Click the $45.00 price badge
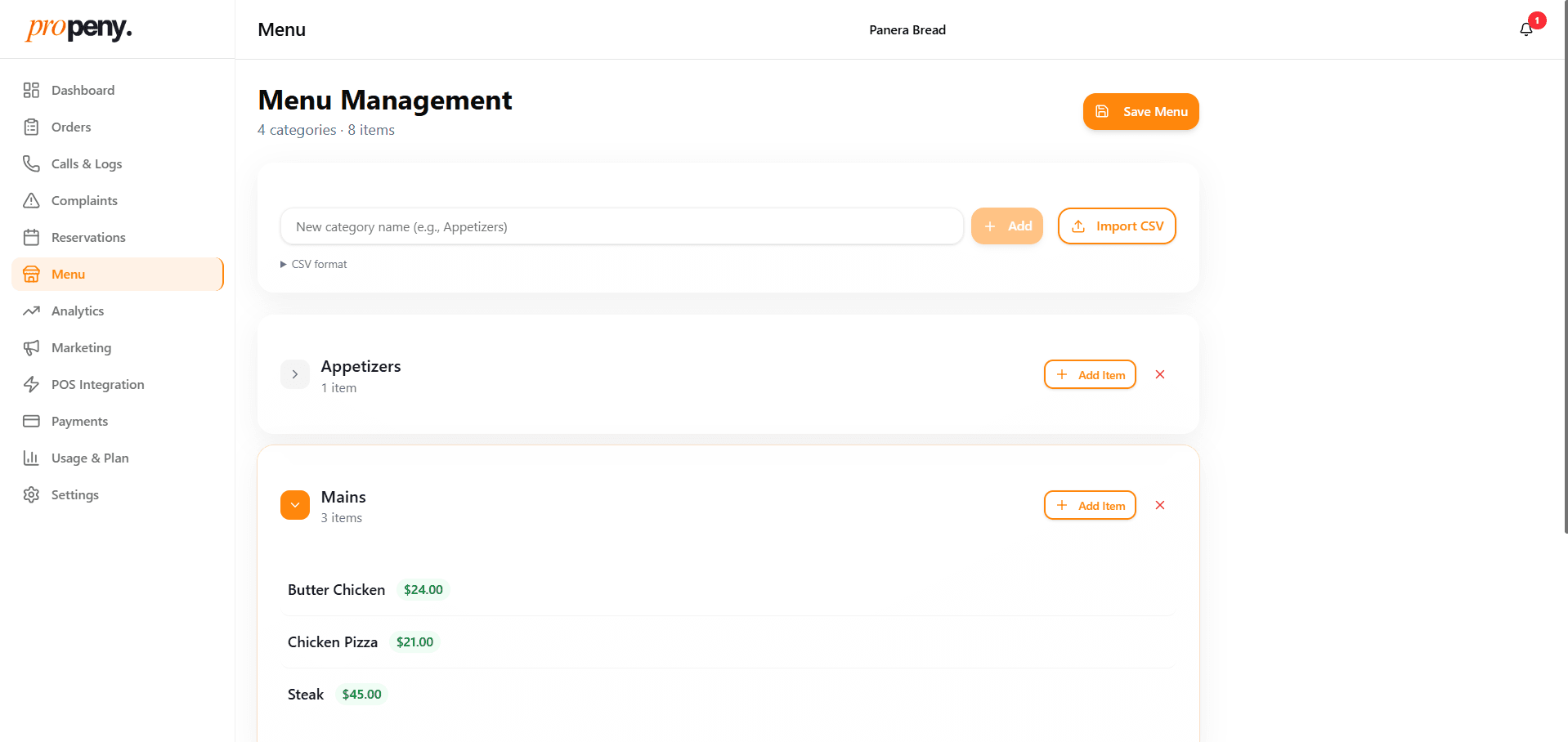Image resolution: width=1568 pixels, height=742 pixels. click(x=361, y=695)
